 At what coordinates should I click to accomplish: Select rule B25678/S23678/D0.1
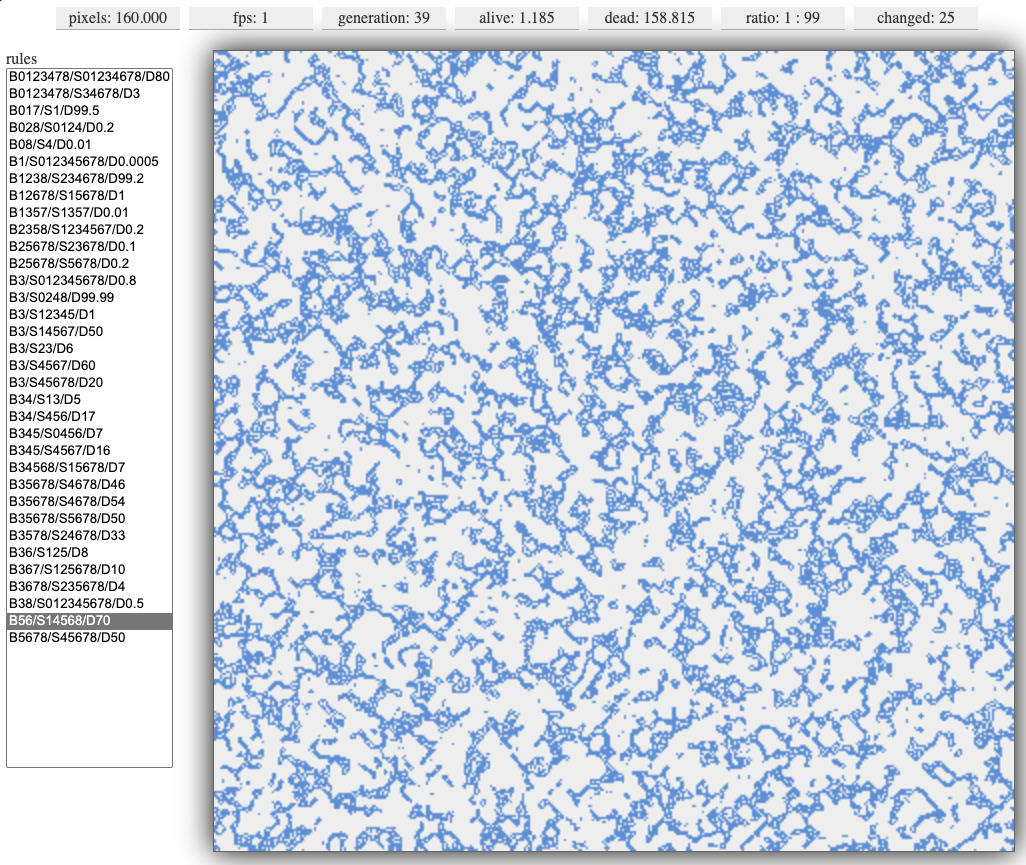click(90, 247)
